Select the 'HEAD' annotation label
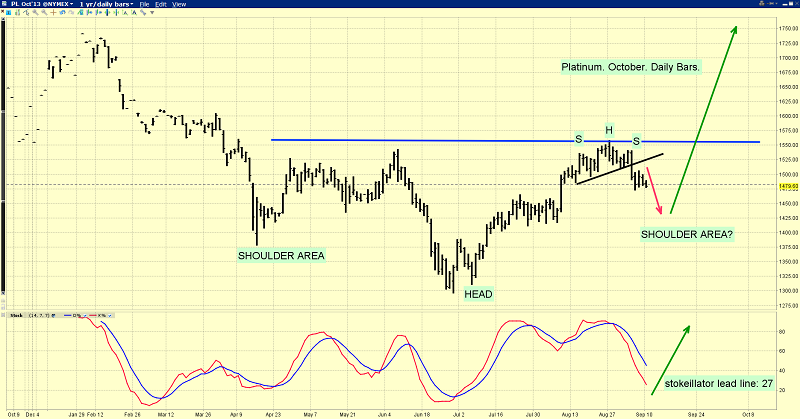800x419 pixels. tap(478, 294)
